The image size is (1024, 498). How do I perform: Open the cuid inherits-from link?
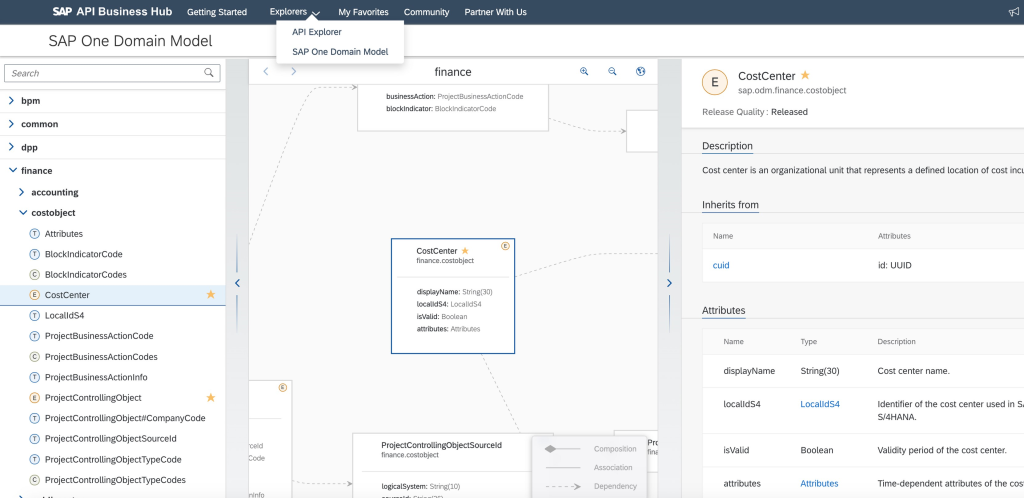point(720,265)
